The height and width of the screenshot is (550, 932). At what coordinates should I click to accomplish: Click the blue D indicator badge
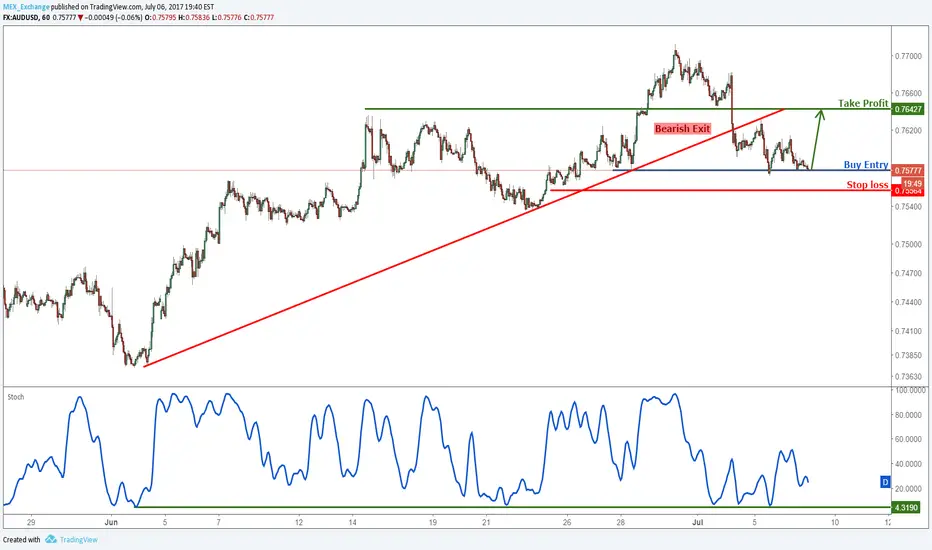click(885, 482)
